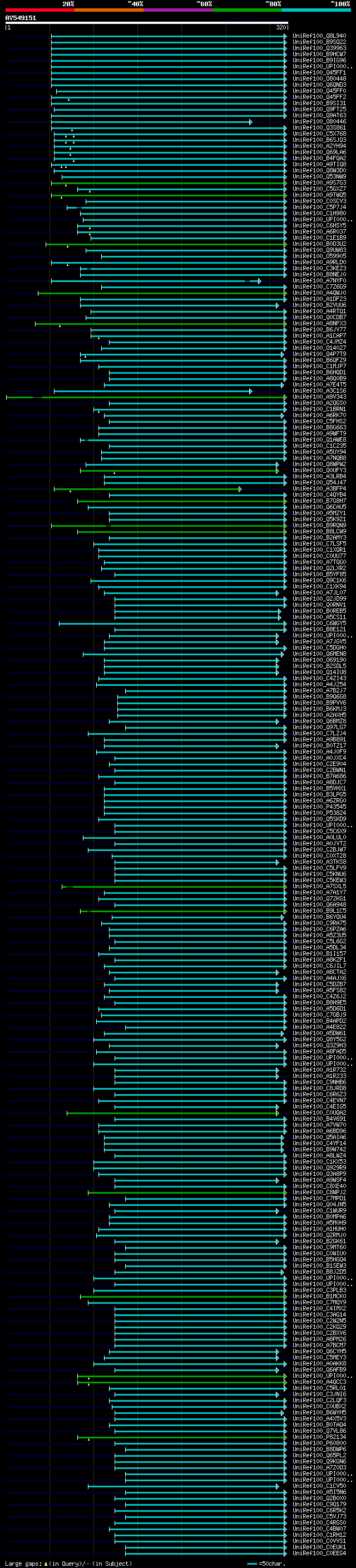356x1568 pixels.
Task: Click the 320 query end position label
Action: click(281, 27)
